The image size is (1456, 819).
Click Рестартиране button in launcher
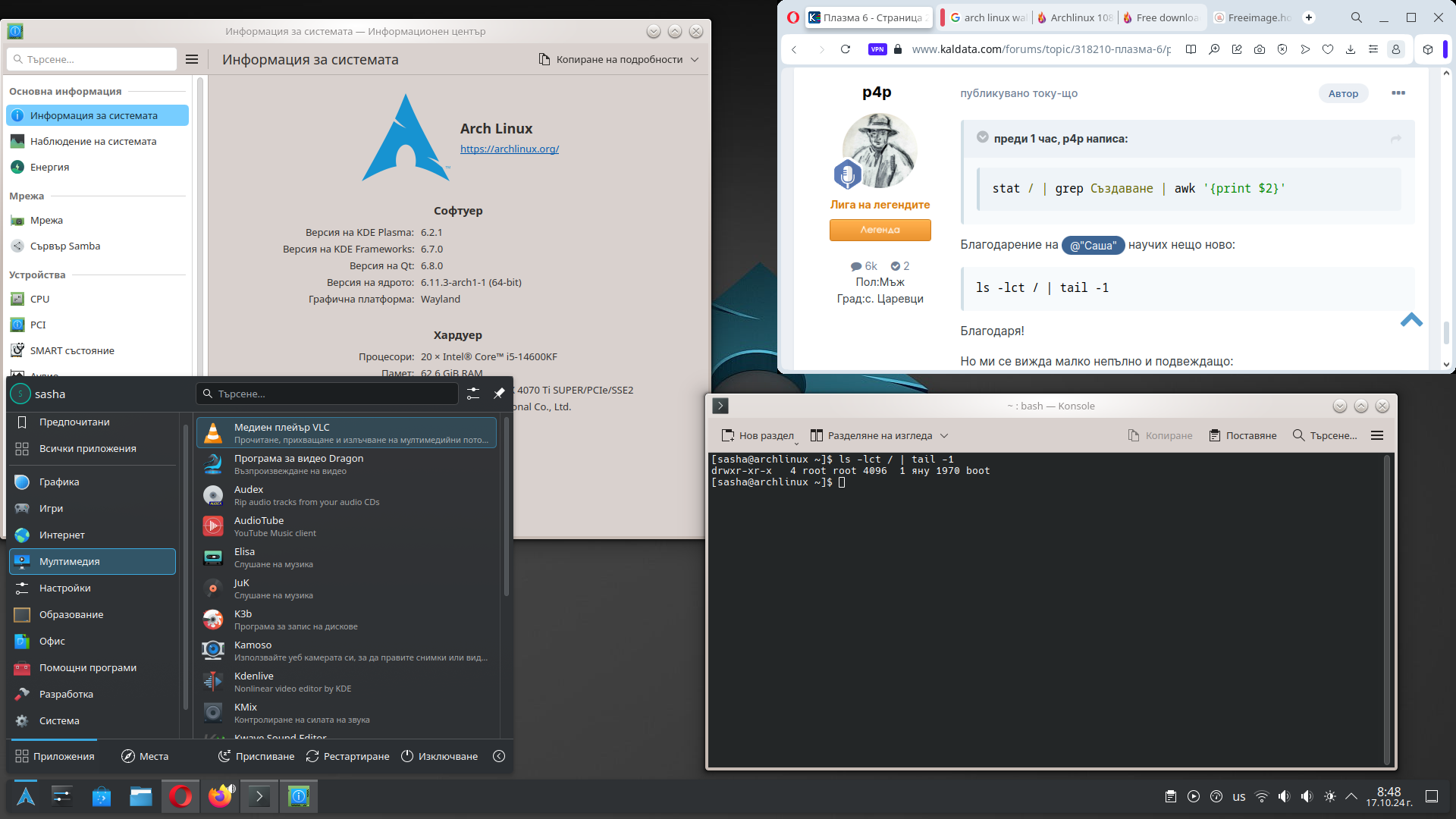348,756
